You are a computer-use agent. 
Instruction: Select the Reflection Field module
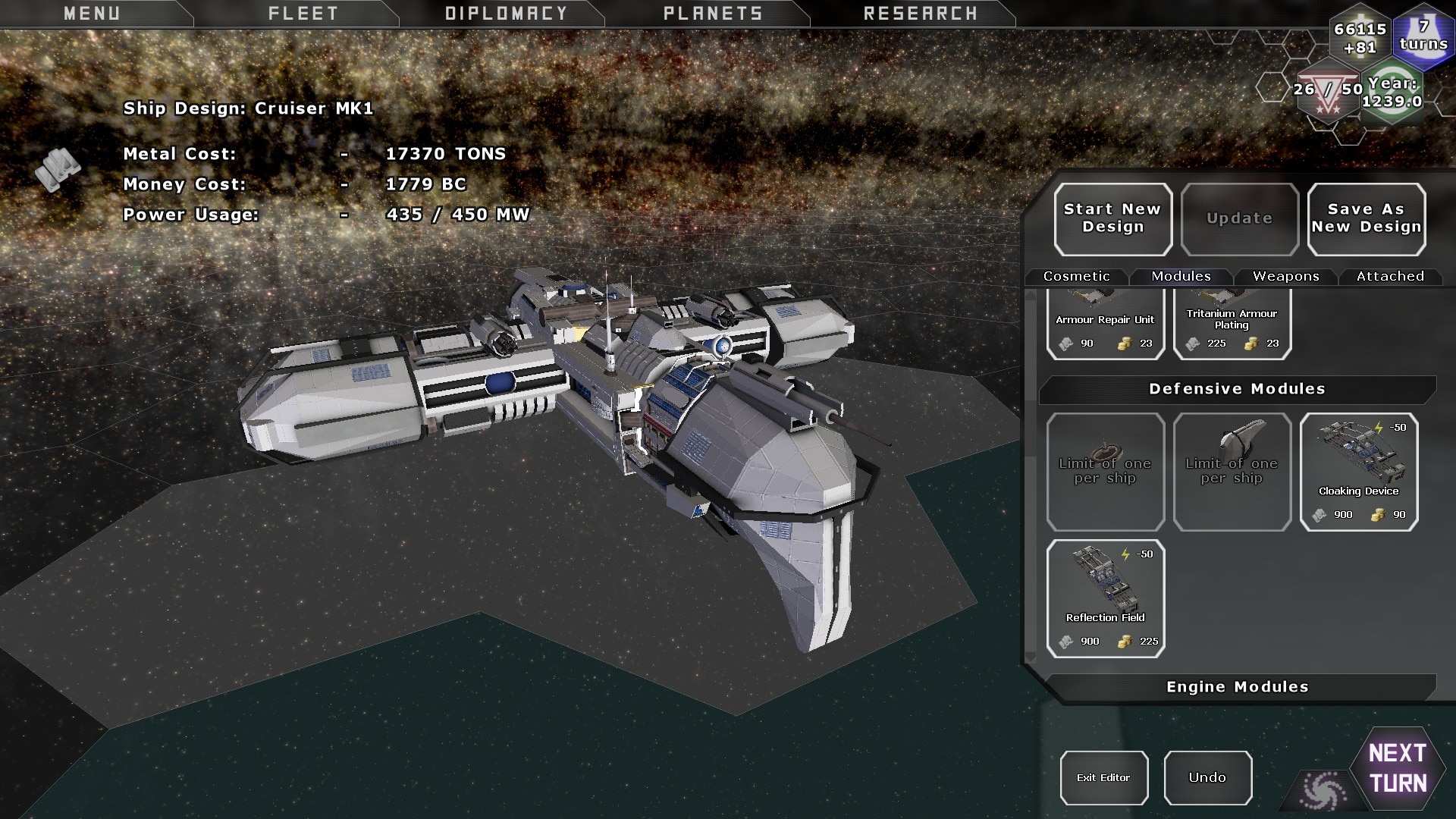pyautogui.click(x=1105, y=598)
